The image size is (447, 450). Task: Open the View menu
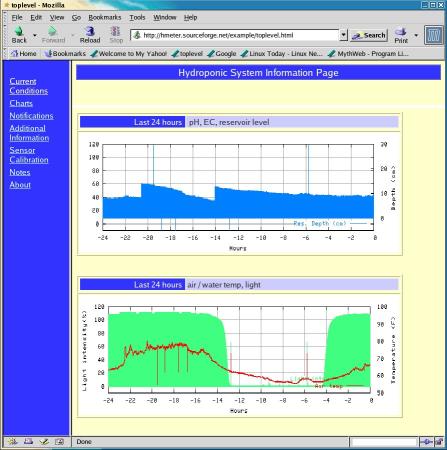point(57,17)
